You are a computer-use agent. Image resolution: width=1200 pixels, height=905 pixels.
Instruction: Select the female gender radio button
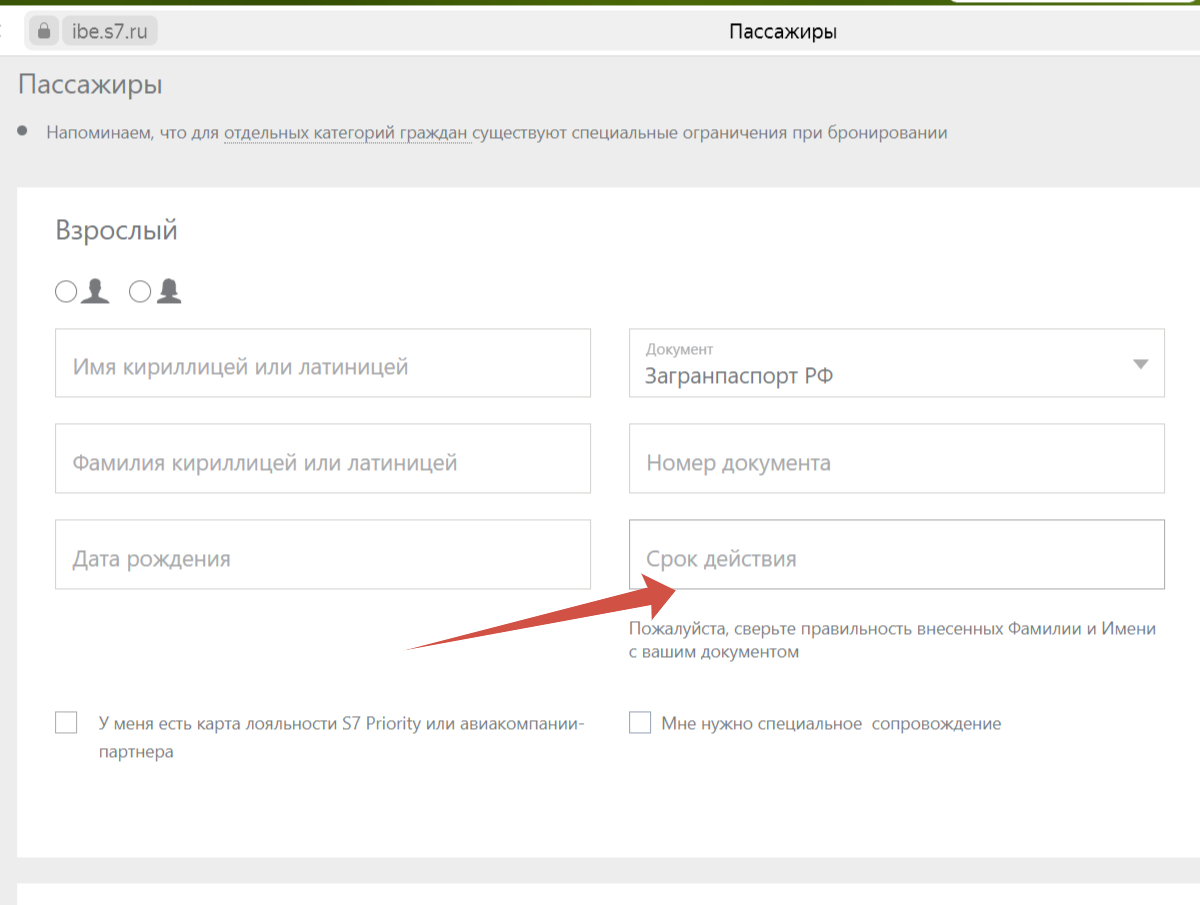140,292
